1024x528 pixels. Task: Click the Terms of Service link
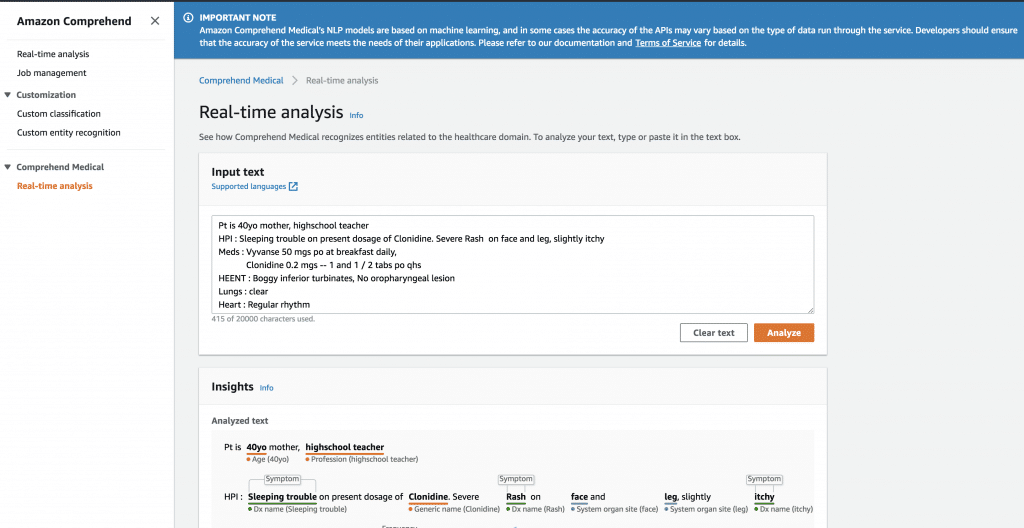pyautogui.click(x=668, y=43)
